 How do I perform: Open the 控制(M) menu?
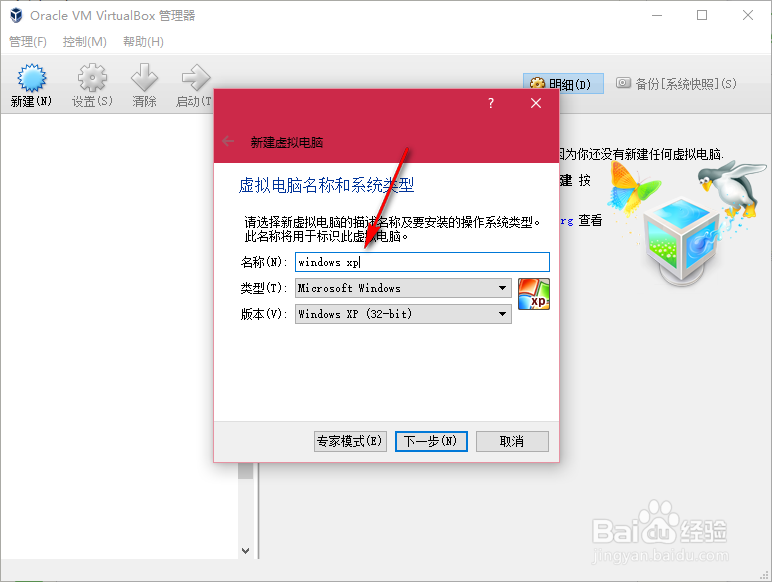tap(85, 42)
